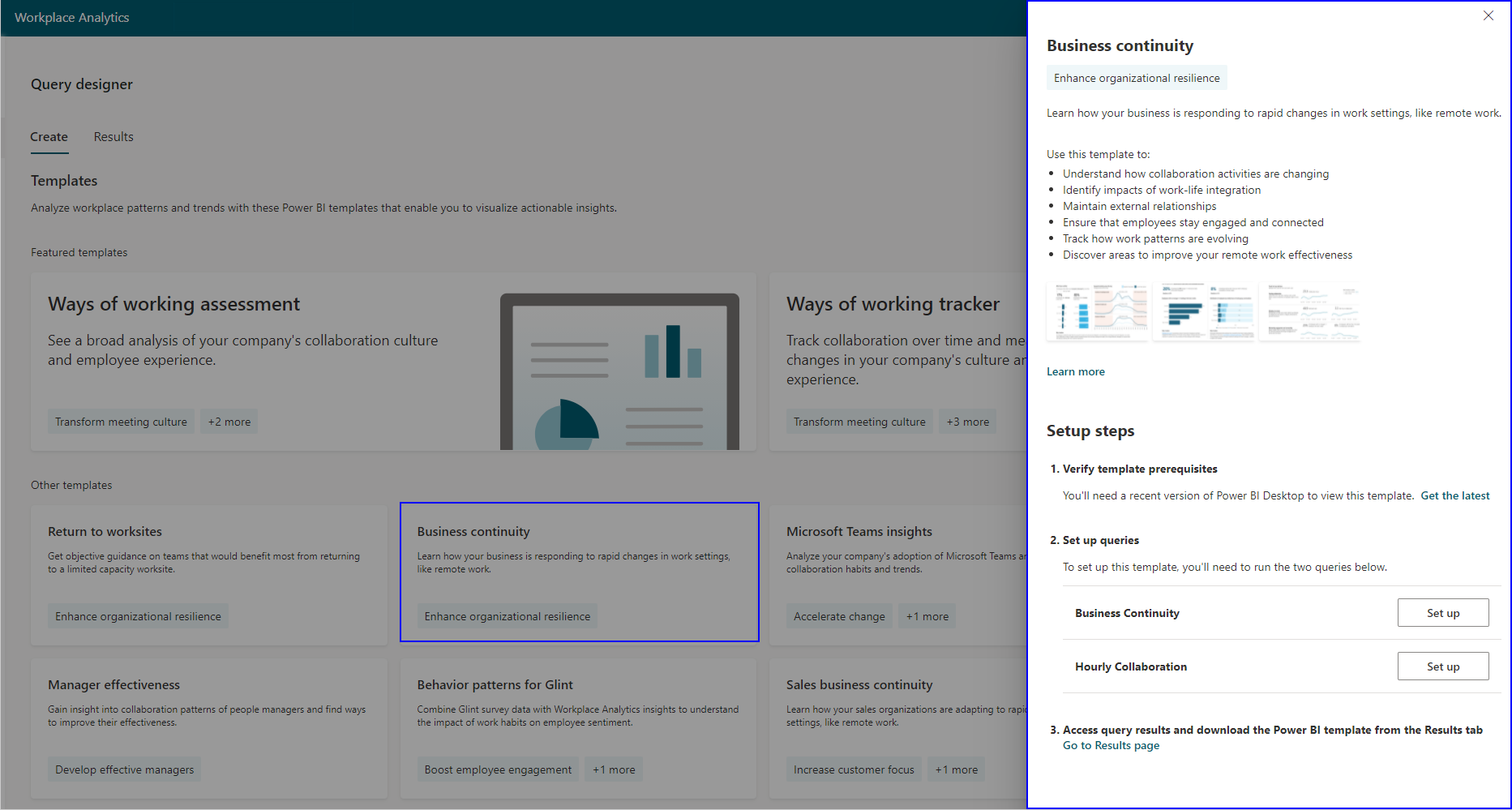This screenshot has height=810, width=1512.
Task: Click the Accelerate change tag
Action: pyautogui.click(x=839, y=616)
